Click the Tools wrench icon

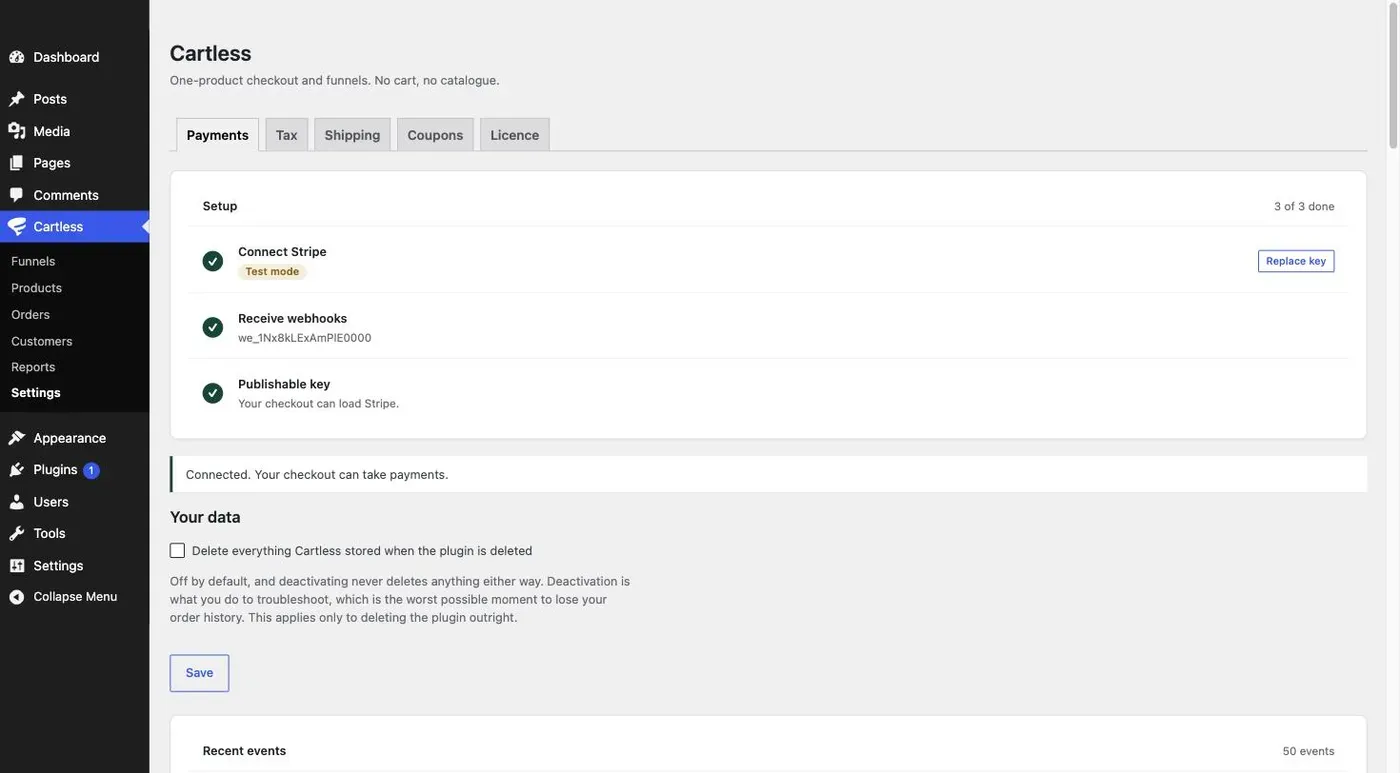tap(17, 534)
